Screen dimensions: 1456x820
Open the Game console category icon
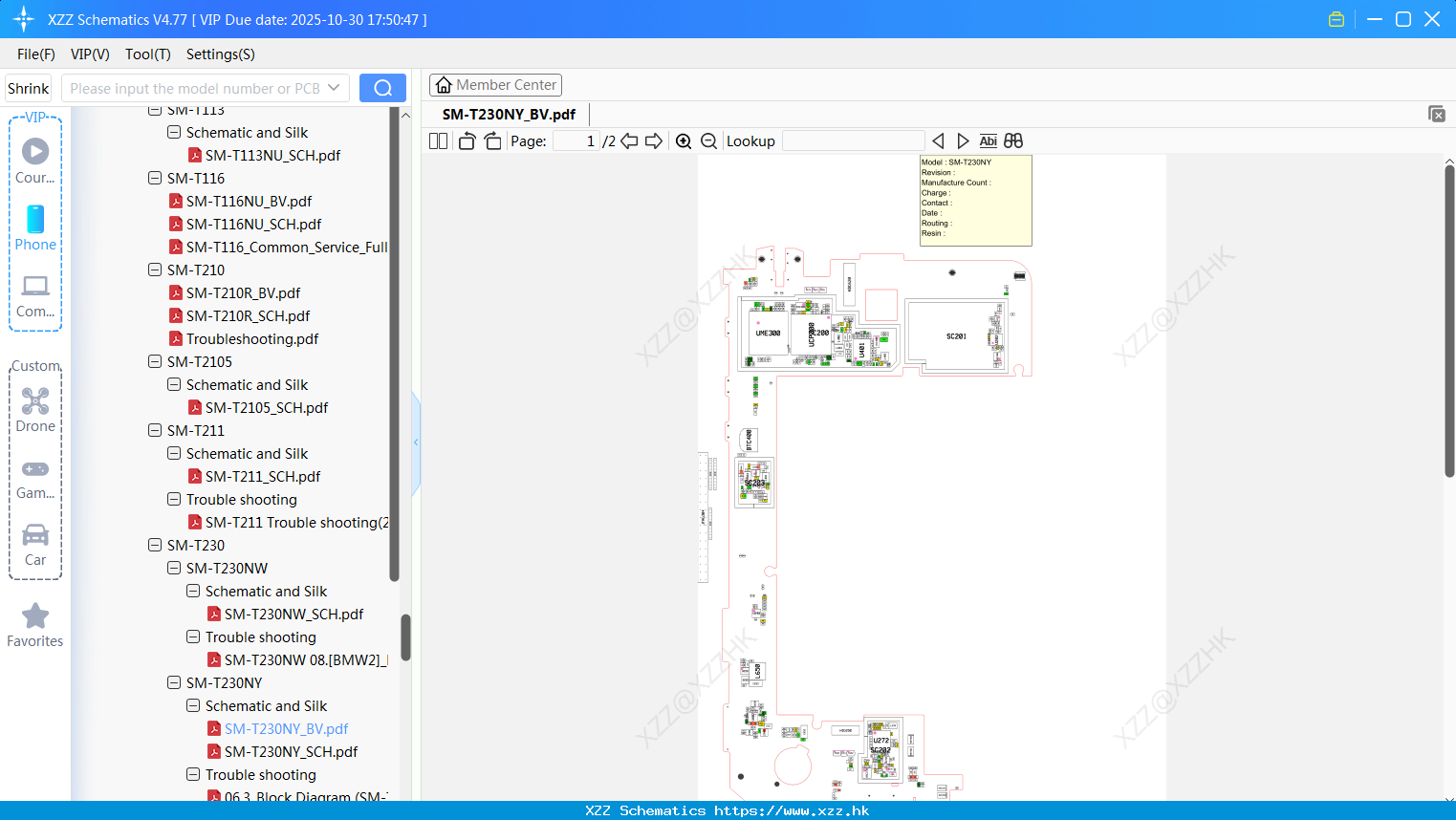[x=35, y=469]
